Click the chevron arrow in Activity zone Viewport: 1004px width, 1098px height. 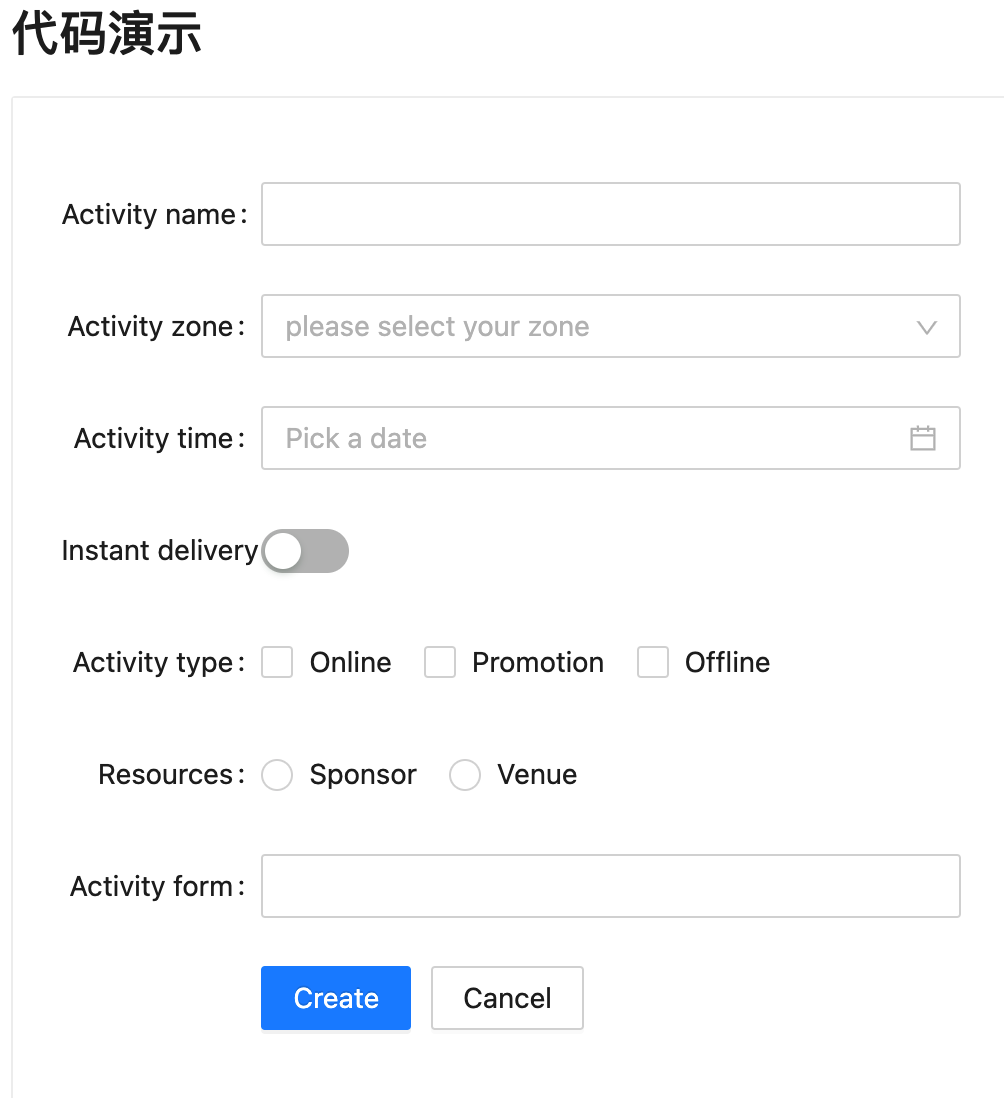click(926, 327)
